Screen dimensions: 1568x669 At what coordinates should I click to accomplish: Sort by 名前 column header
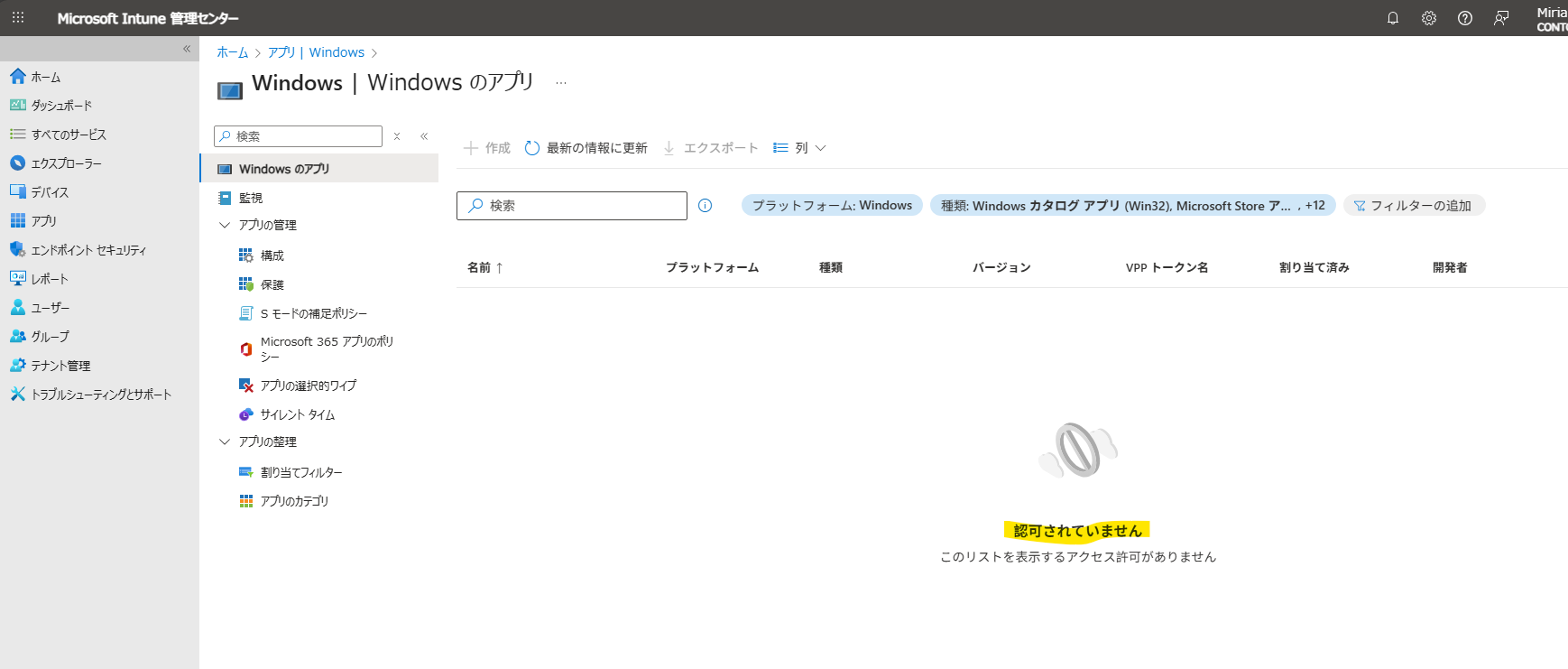[x=485, y=267]
